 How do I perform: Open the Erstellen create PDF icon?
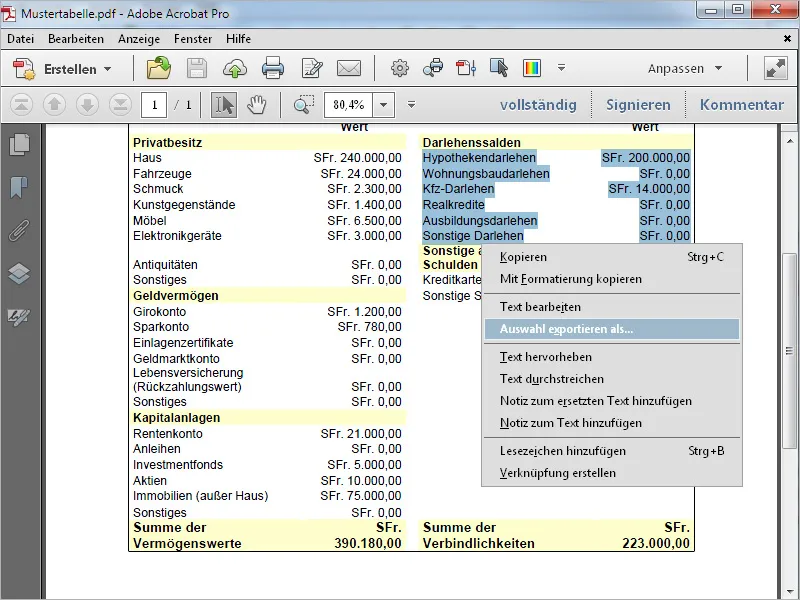click(x=24, y=69)
